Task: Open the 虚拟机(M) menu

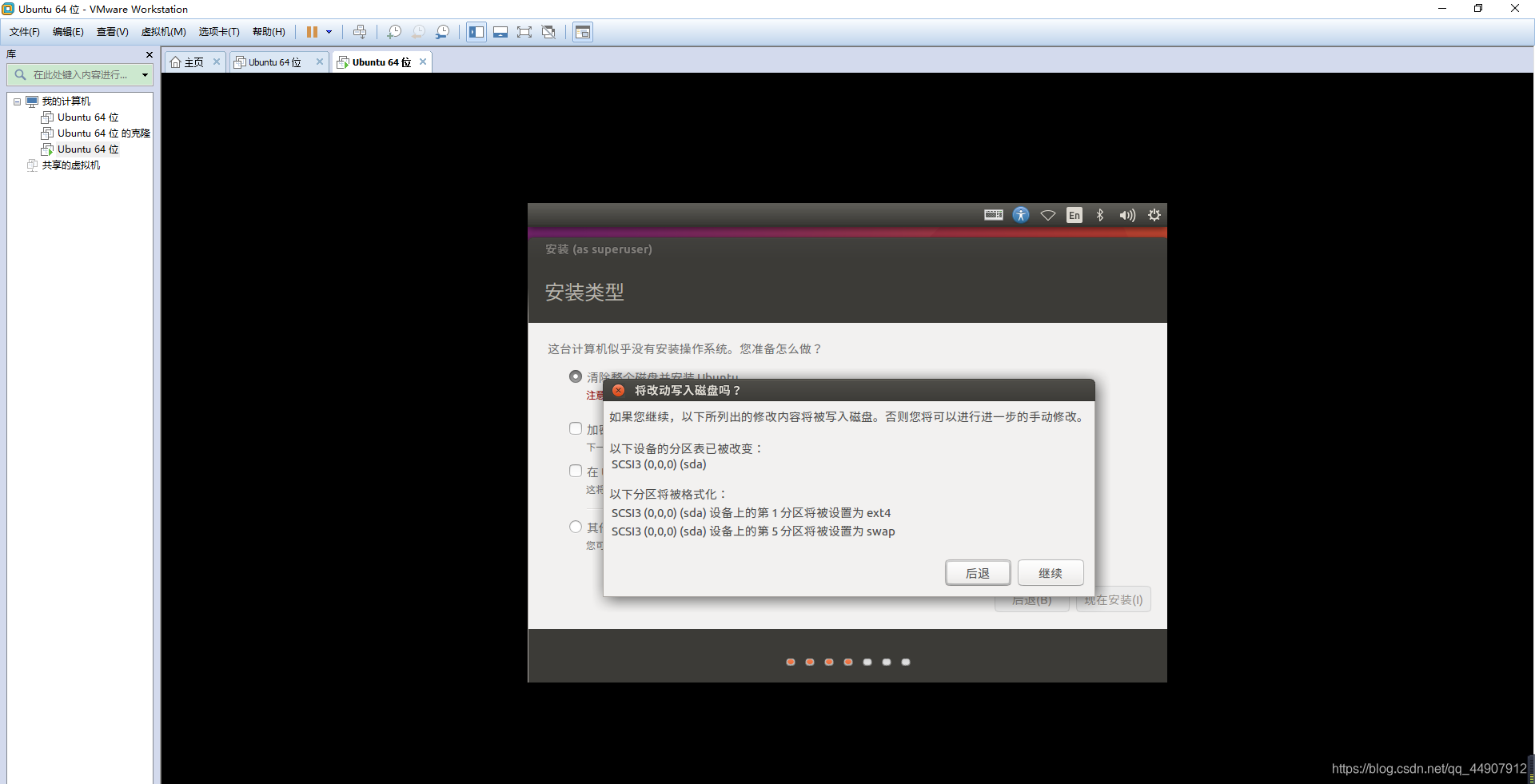Action: [163, 32]
